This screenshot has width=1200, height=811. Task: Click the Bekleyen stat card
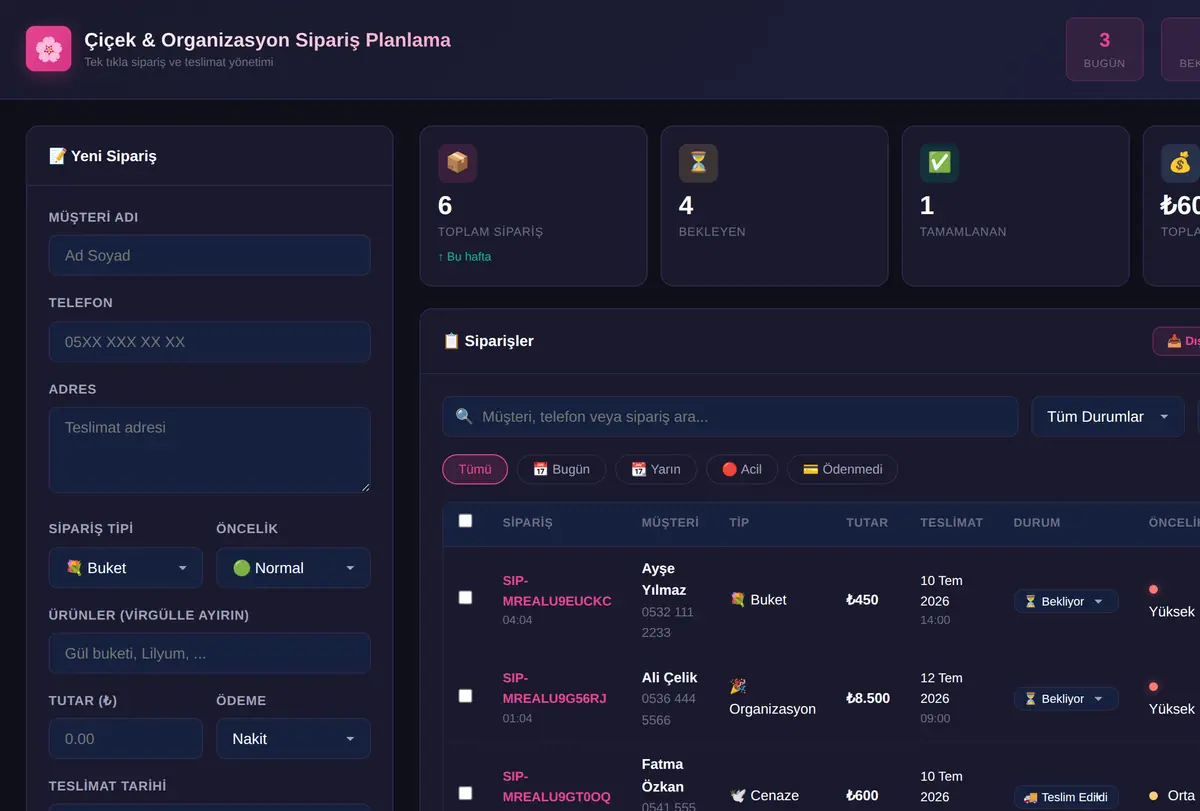(774, 206)
